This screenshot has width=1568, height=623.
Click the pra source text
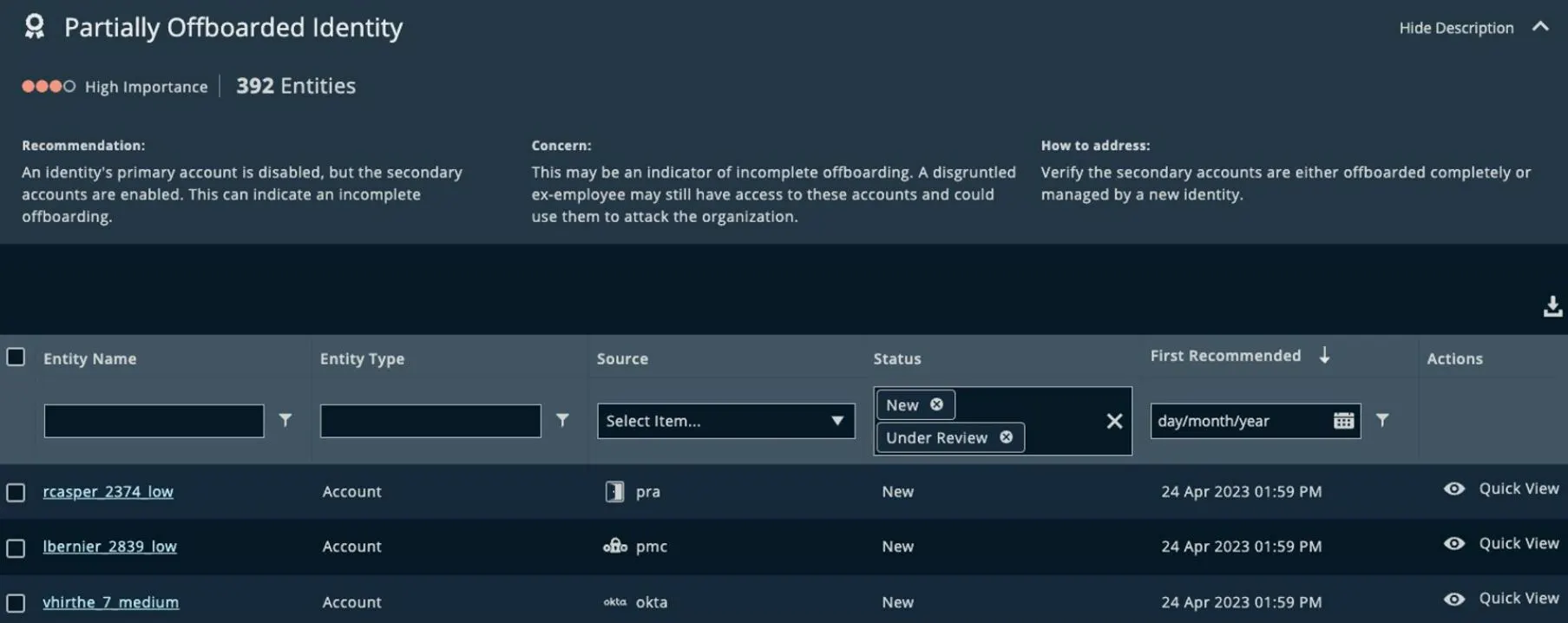click(647, 492)
